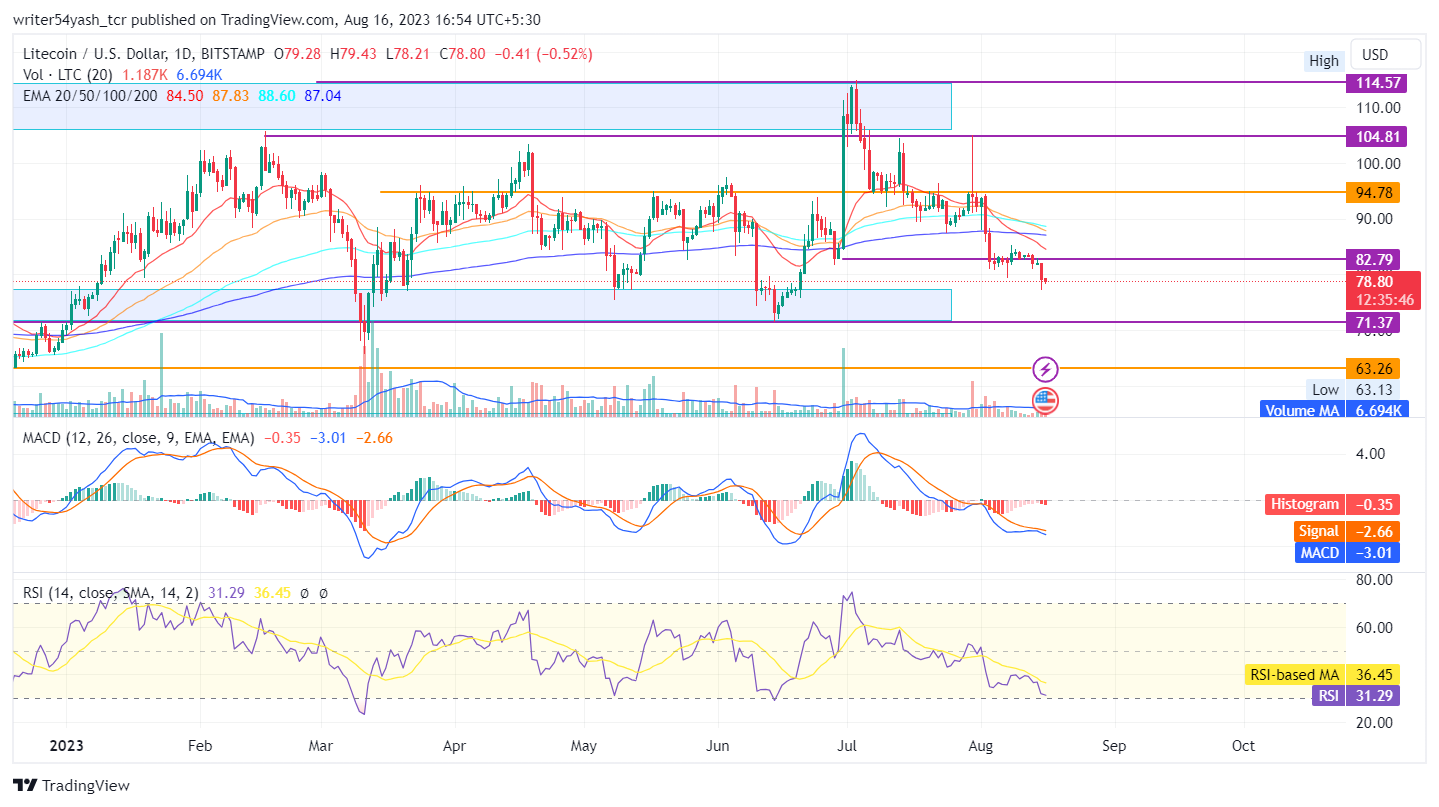Click the Low price label
The height and width of the screenshot is (807, 1439).
coord(1325,390)
